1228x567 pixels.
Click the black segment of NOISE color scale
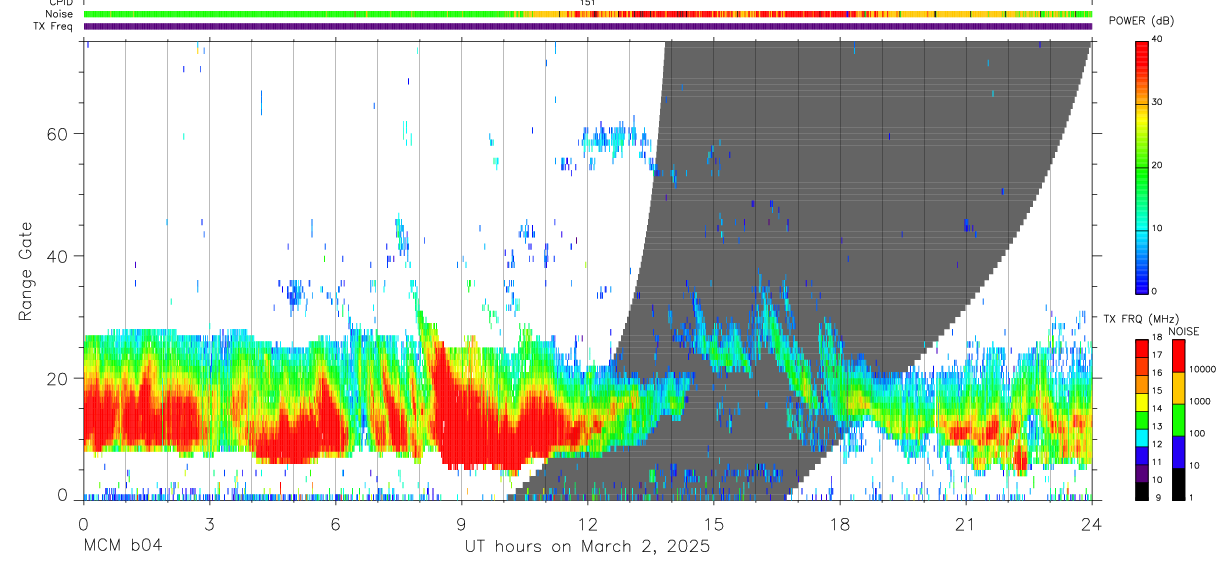pos(1181,483)
